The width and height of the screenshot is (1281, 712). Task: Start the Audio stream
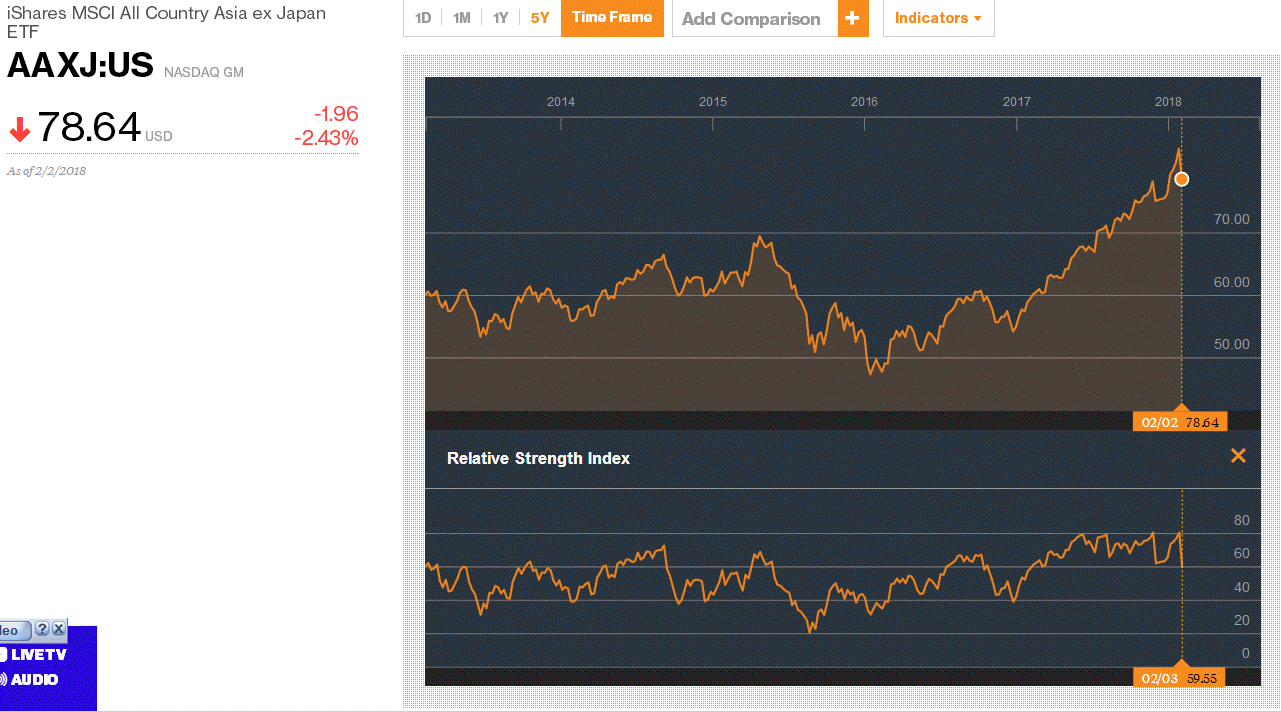(30, 680)
